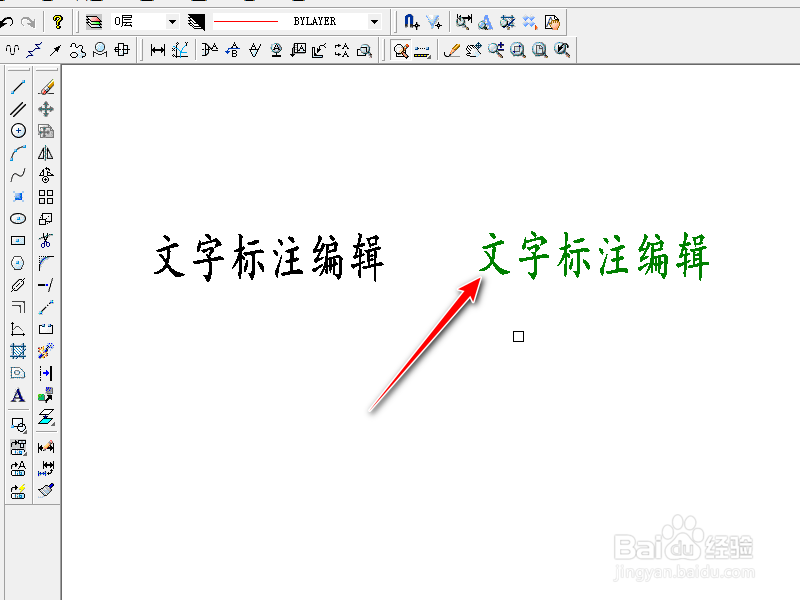Select the zigzag break line tool
Screen dimensions: 800x600
(x=34, y=50)
